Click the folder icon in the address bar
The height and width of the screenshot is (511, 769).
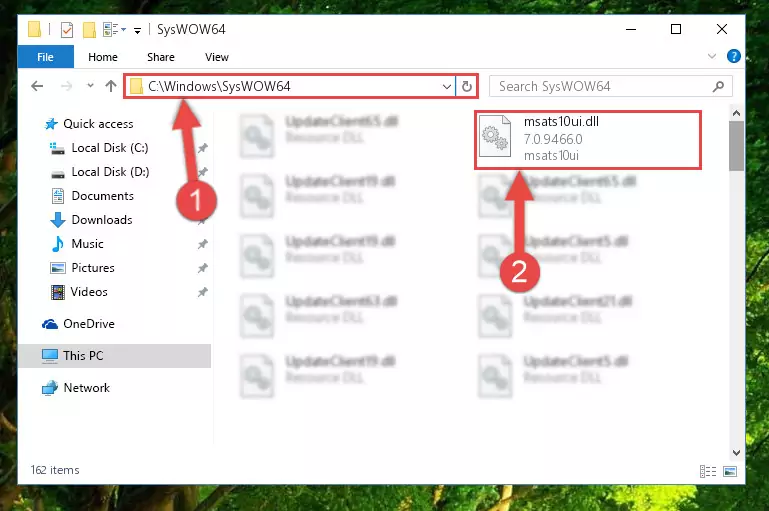pyautogui.click(x=136, y=87)
